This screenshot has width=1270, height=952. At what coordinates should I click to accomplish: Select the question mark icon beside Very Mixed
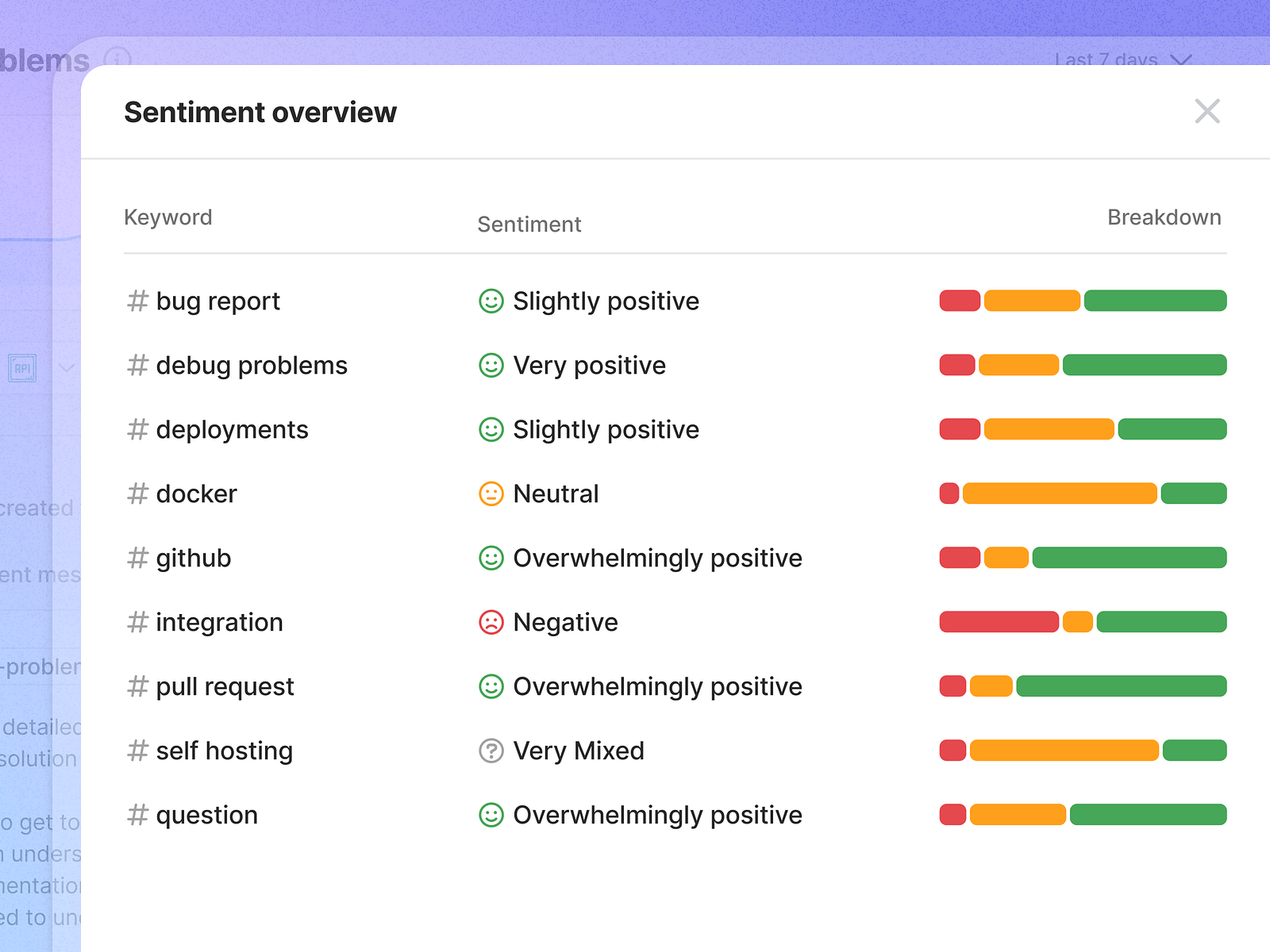click(491, 750)
